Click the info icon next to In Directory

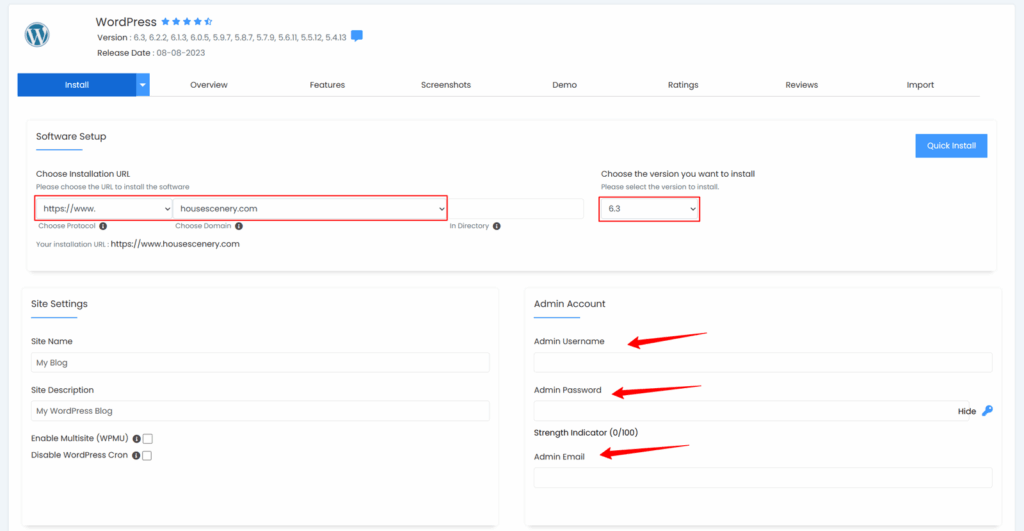click(x=497, y=226)
